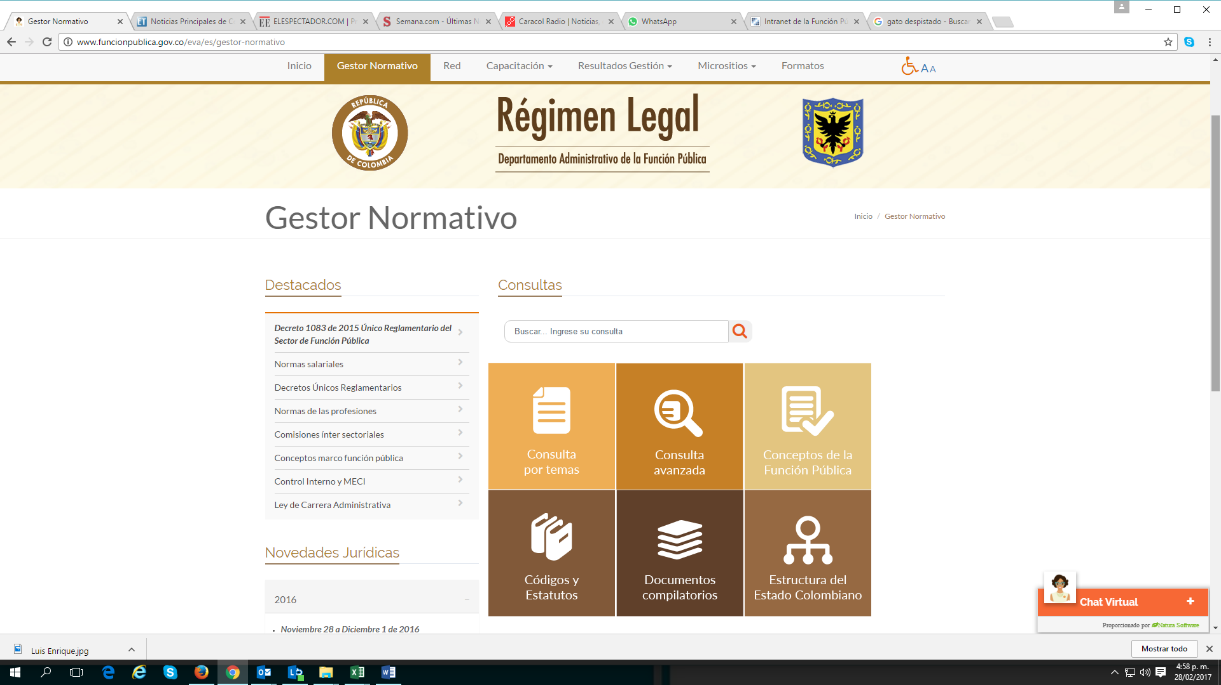The image size is (1221, 685).
Task: Open the Consulta avanzada magnifier tile
Action: (680, 426)
